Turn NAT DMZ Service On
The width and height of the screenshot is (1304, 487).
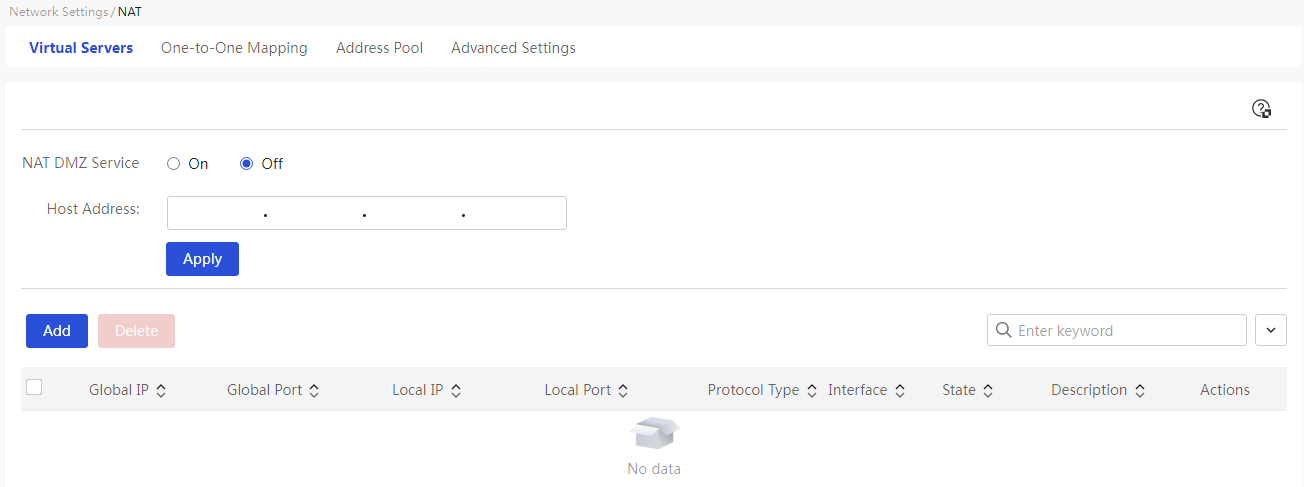coord(173,164)
